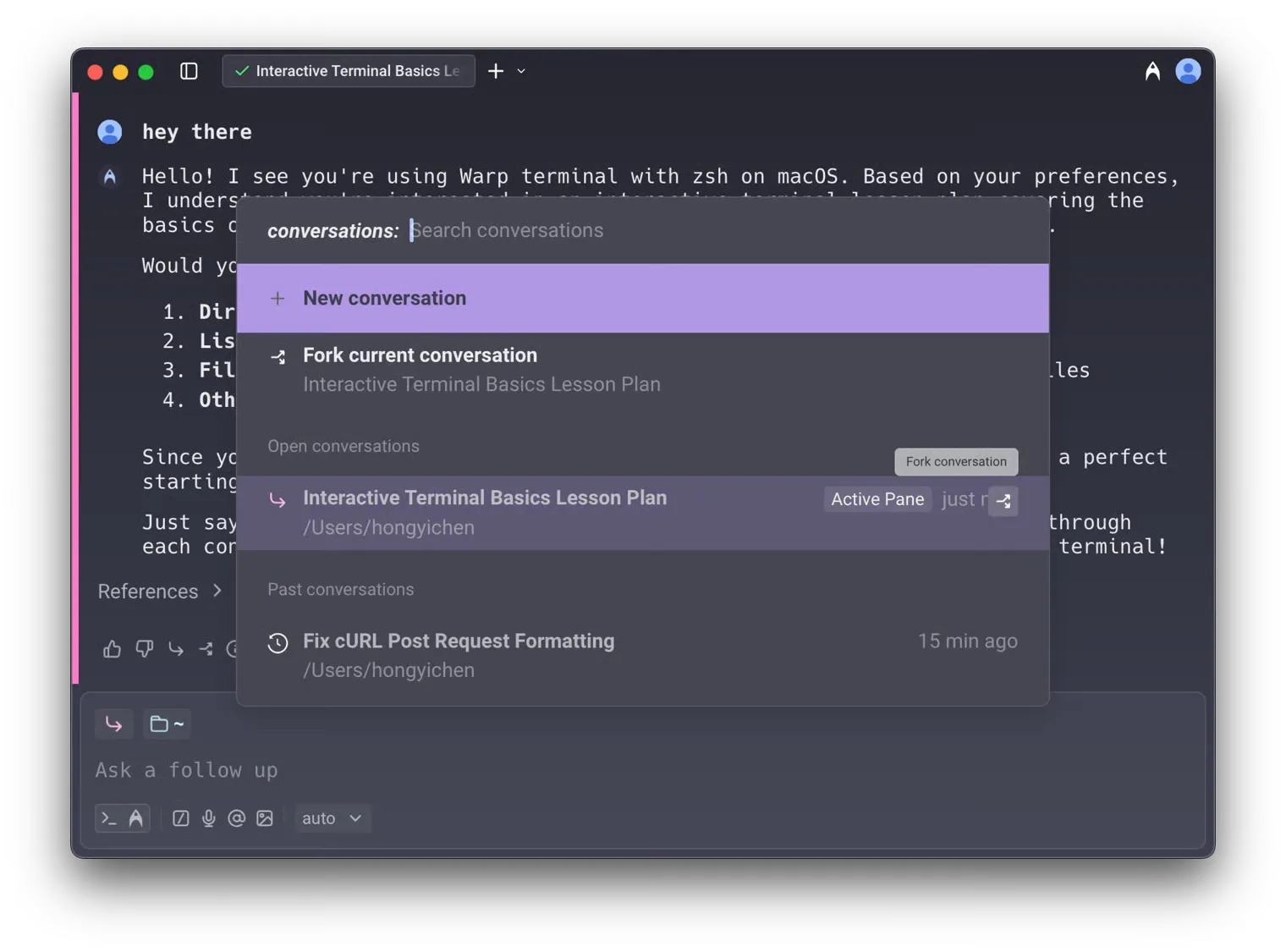Open the image attachment icon

tap(265, 818)
